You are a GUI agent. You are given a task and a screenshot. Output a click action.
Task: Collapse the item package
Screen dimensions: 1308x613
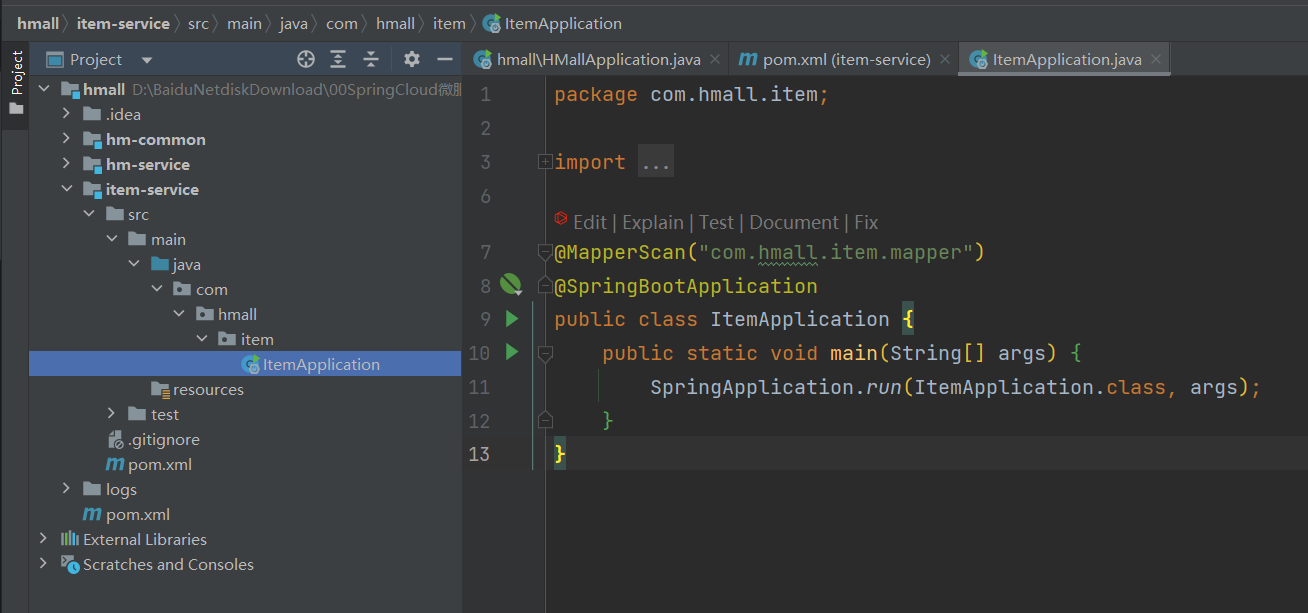pos(202,339)
